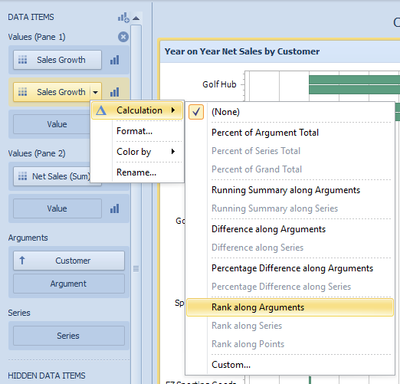Expand the Calculation submenu arrow

pos(173,110)
